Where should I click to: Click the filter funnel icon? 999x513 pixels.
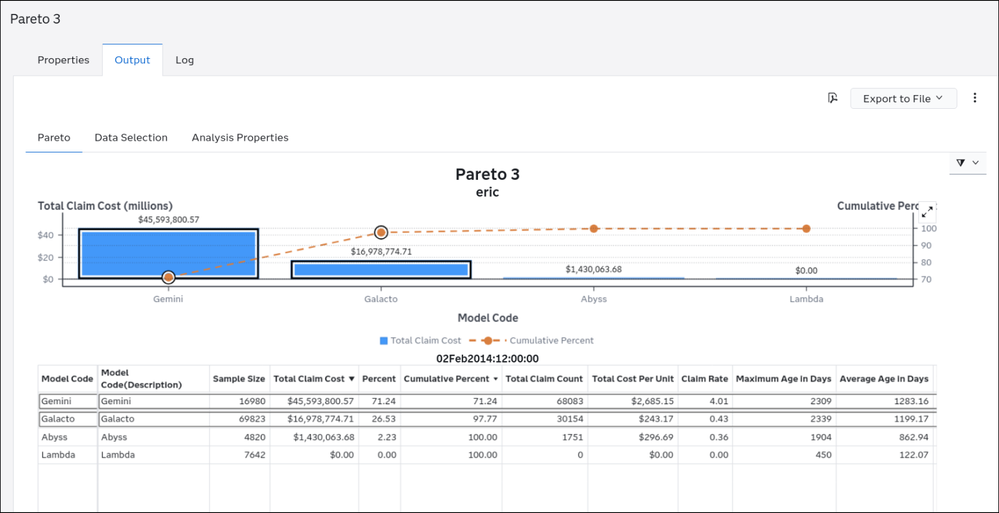tap(960, 163)
